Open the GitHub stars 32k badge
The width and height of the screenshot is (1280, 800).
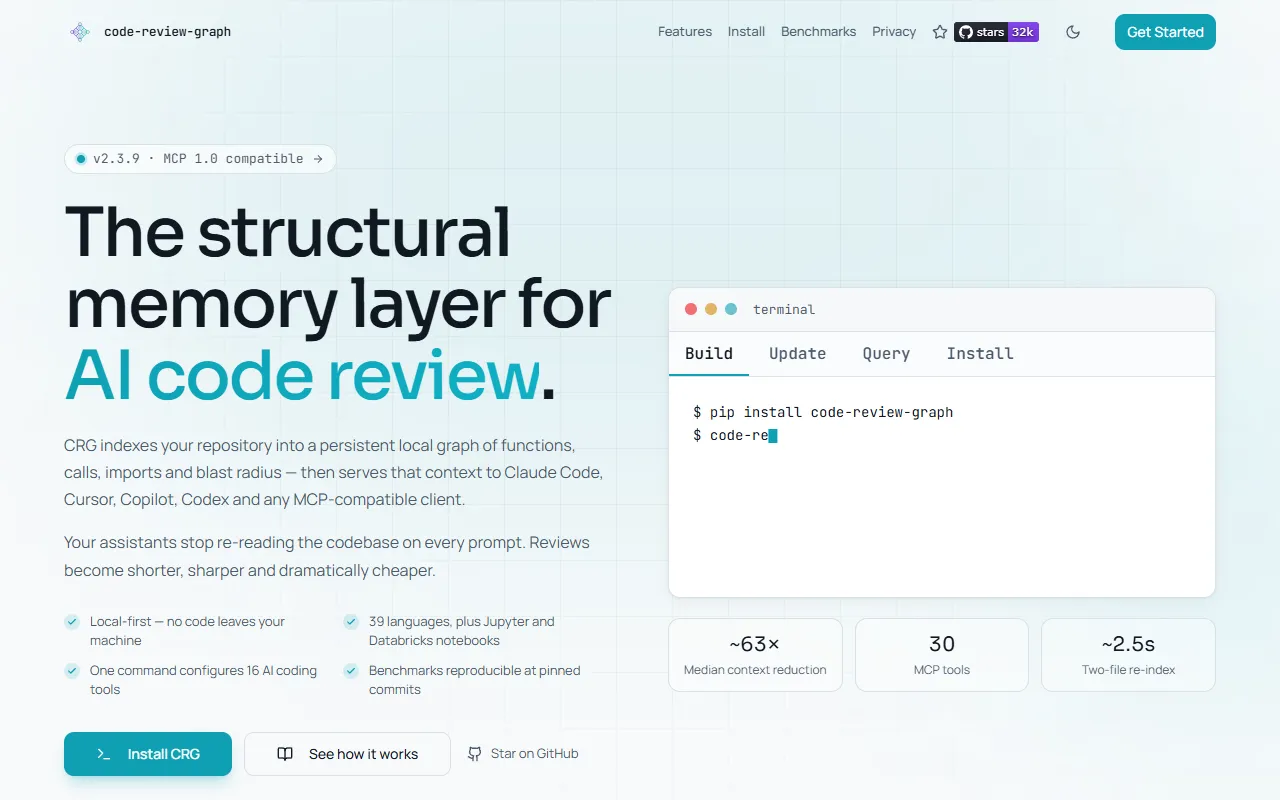[996, 32]
